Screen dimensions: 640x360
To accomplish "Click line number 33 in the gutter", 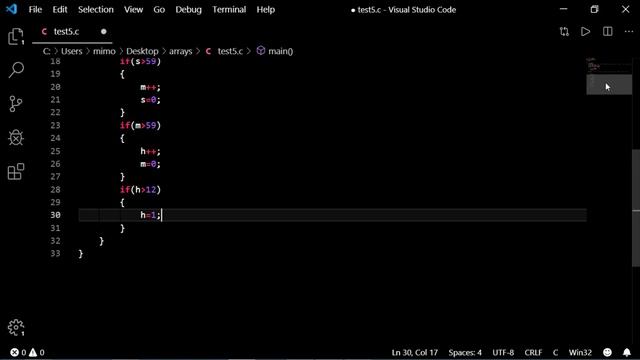I will (x=56, y=253).
